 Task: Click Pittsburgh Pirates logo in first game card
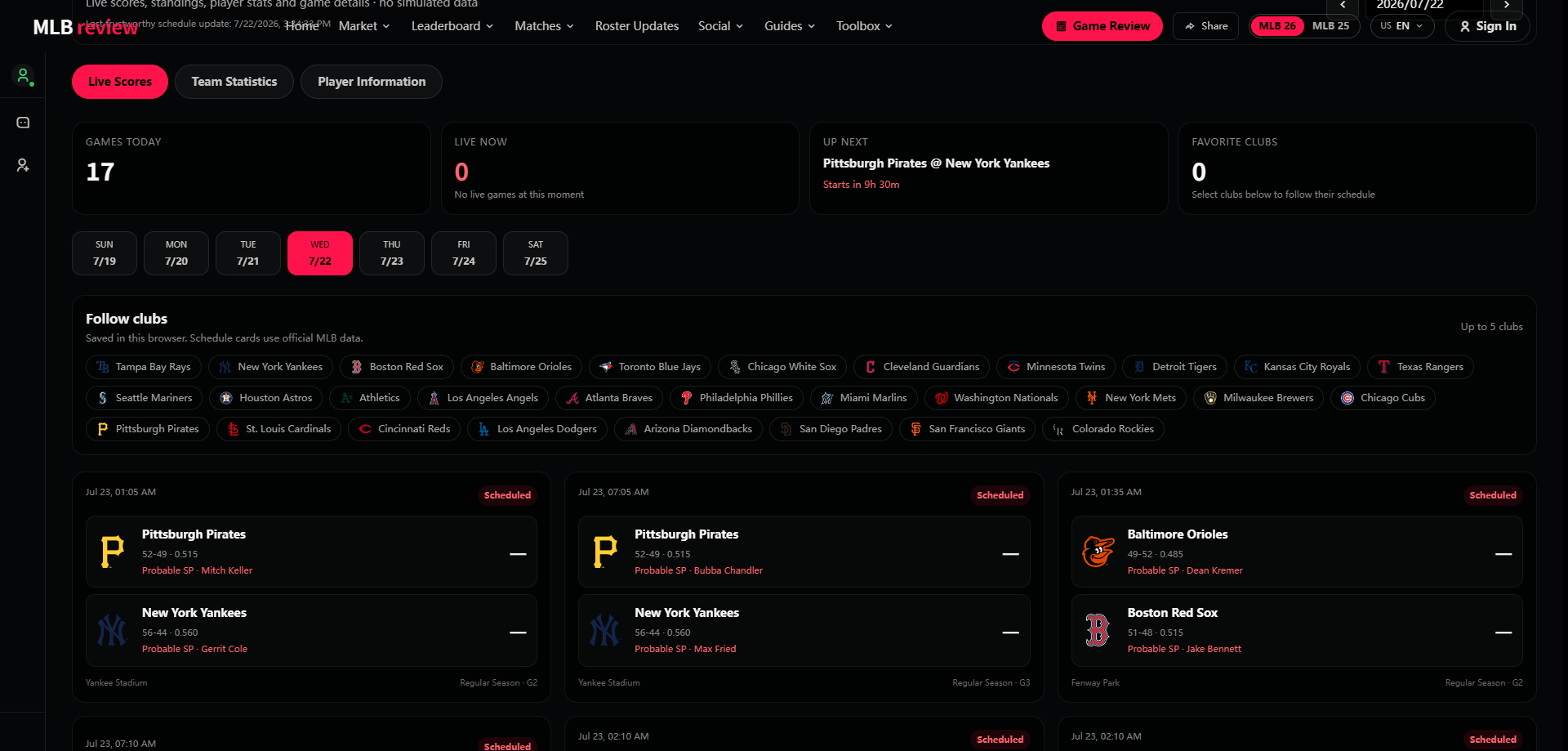click(x=113, y=552)
